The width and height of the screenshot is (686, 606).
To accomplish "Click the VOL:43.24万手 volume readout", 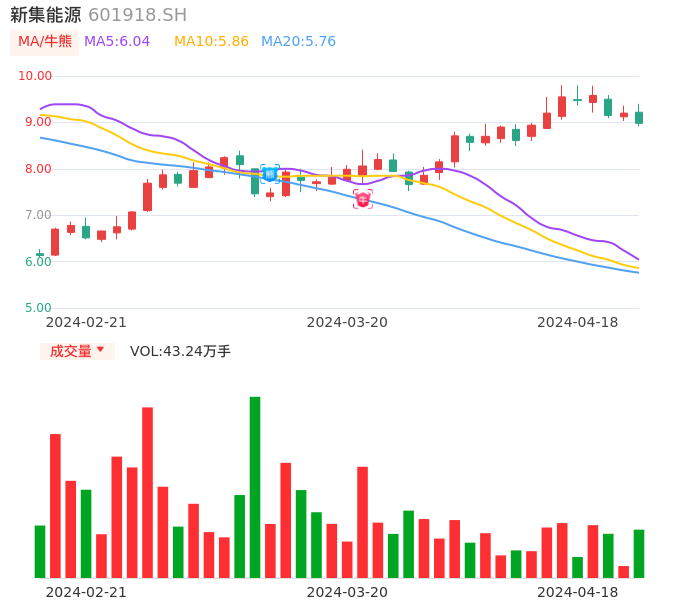I will (x=180, y=351).
